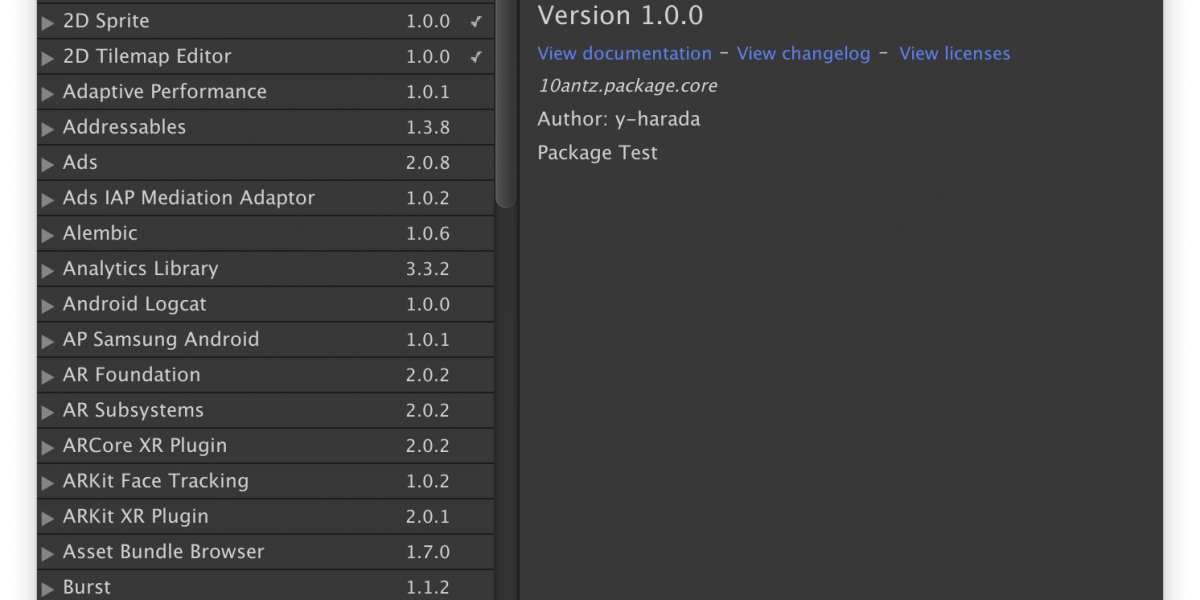This screenshot has height=600, width=1200.
Task: Click the installed checkmark for 2D Tilemap Editor
Action: coord(476,57)
